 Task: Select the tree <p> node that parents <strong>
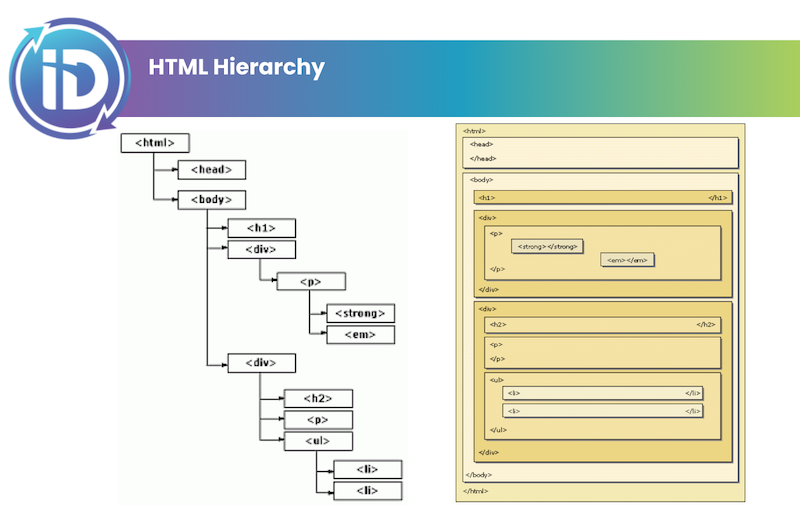click(311, 282)
